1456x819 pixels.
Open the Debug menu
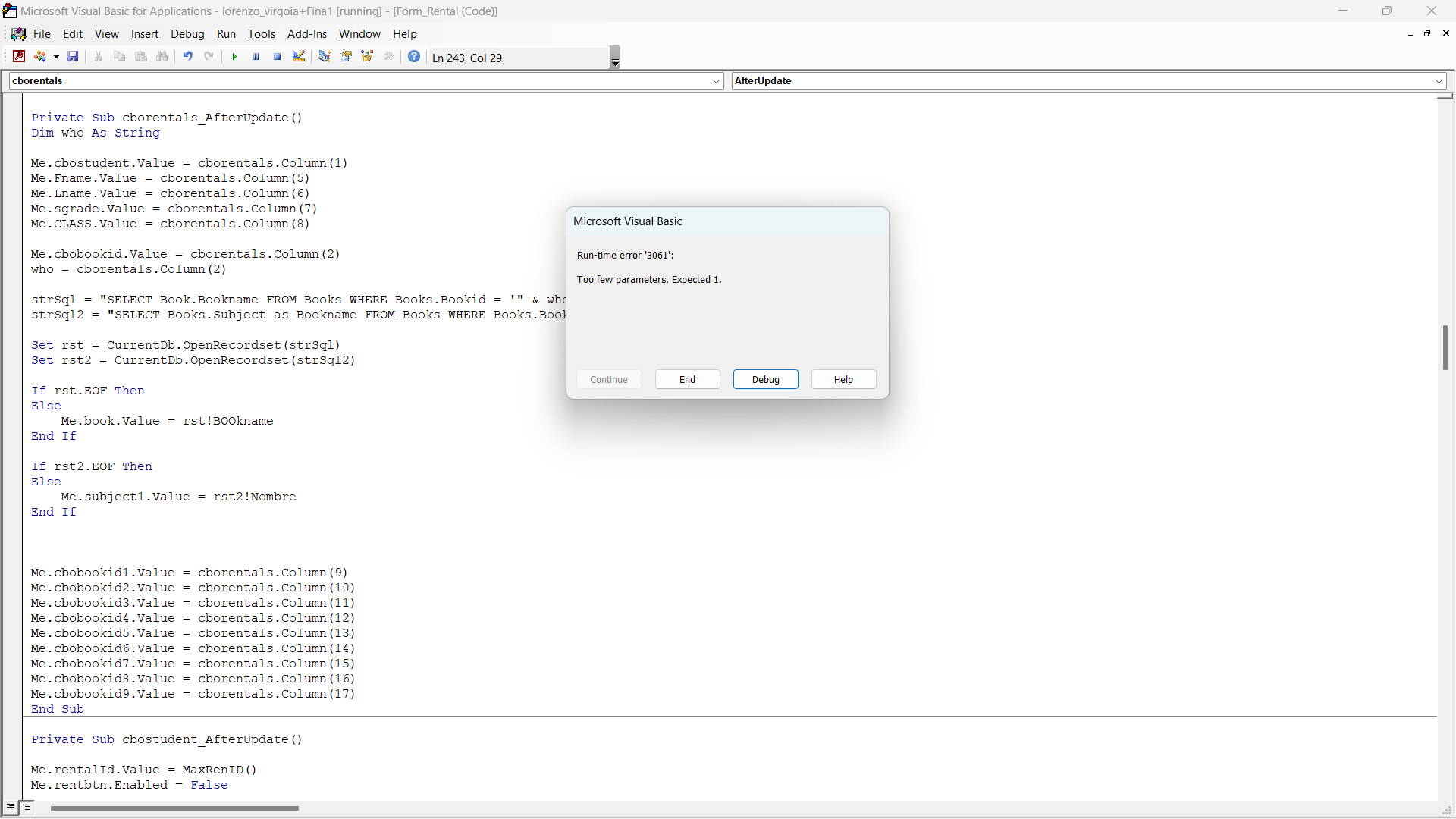[187, 34]
